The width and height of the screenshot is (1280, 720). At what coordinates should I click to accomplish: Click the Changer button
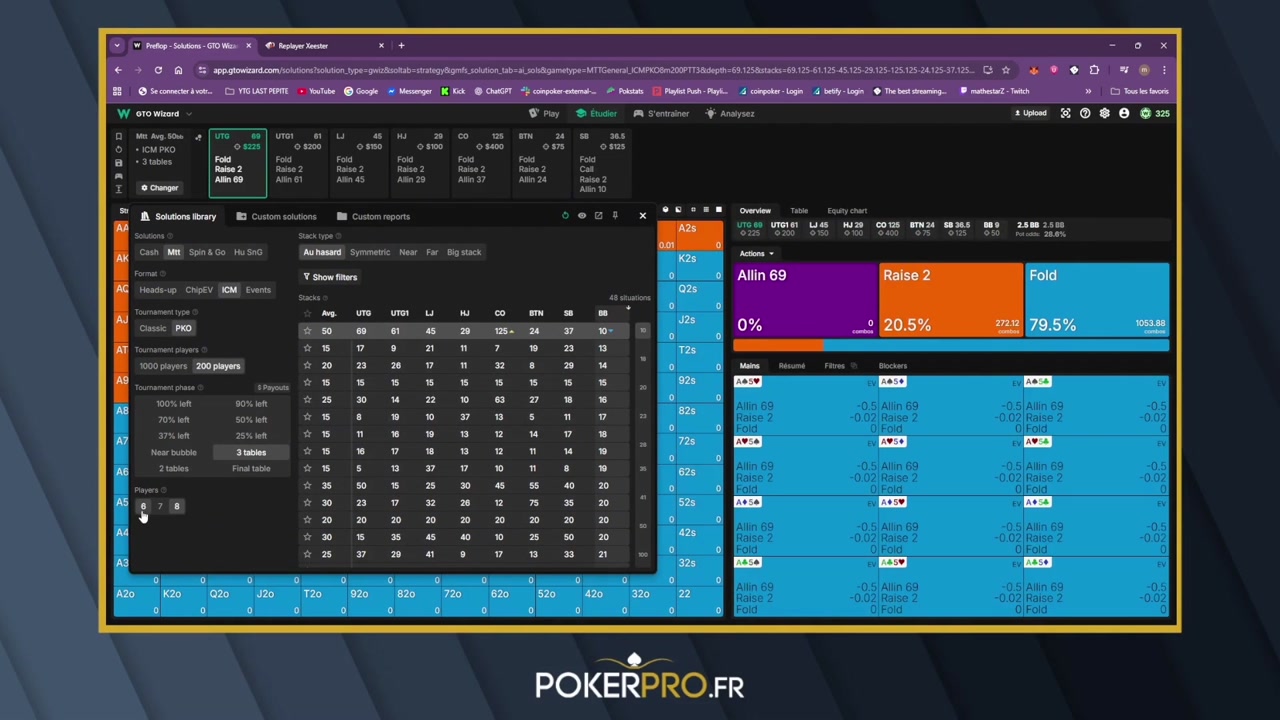[x=159, y=188]
